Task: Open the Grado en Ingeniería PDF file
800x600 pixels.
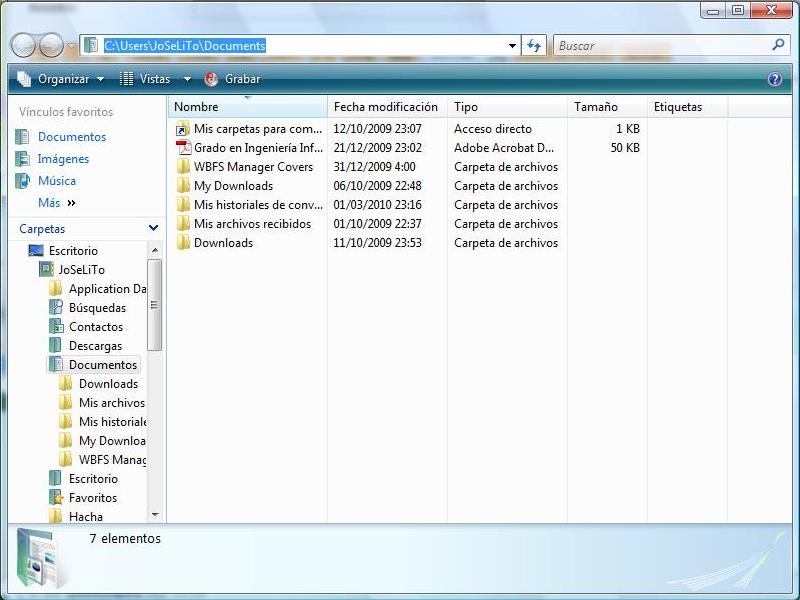Action: point(258,148)
